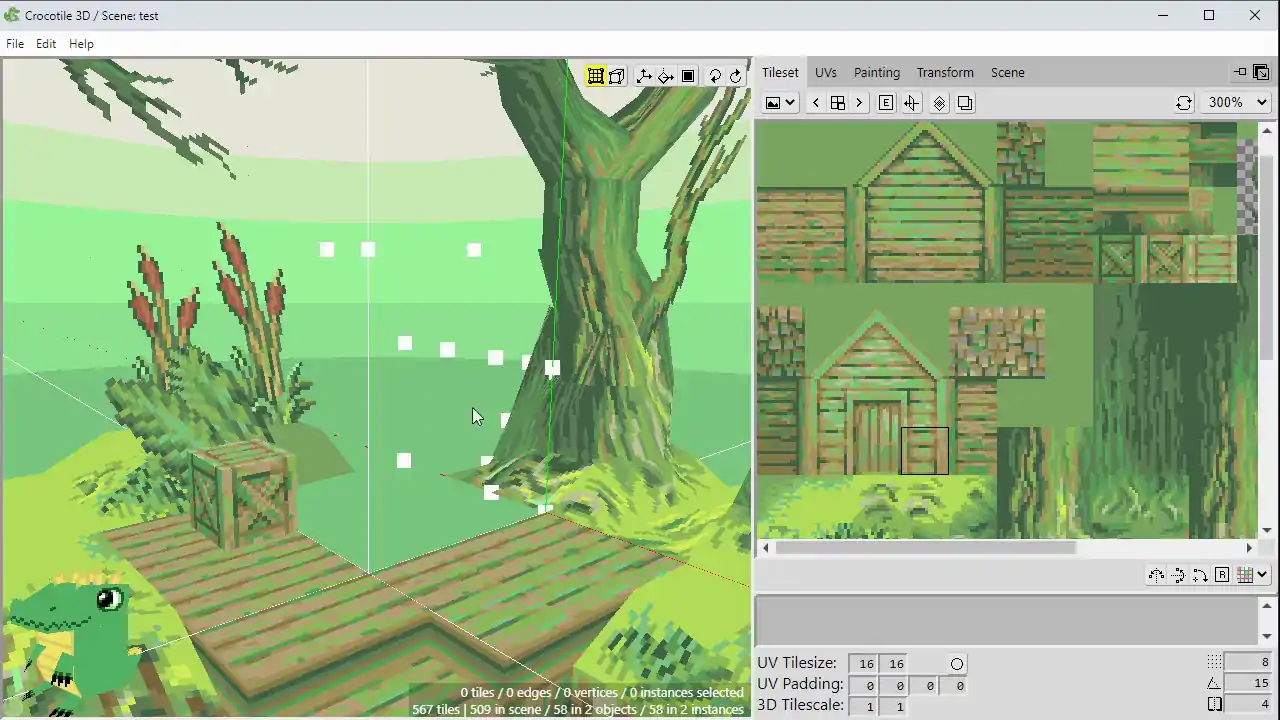Toggle the wireframe cube view icon
The image size is (1280, 720).
coord(617,76)
